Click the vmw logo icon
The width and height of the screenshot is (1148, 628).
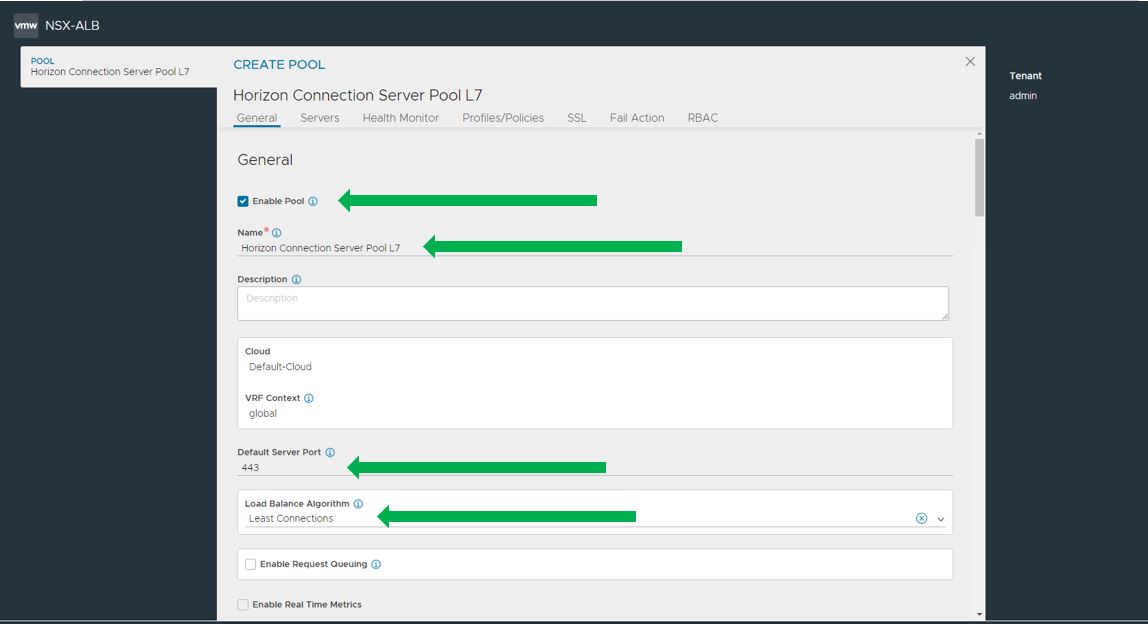click(x=26, y=26)
